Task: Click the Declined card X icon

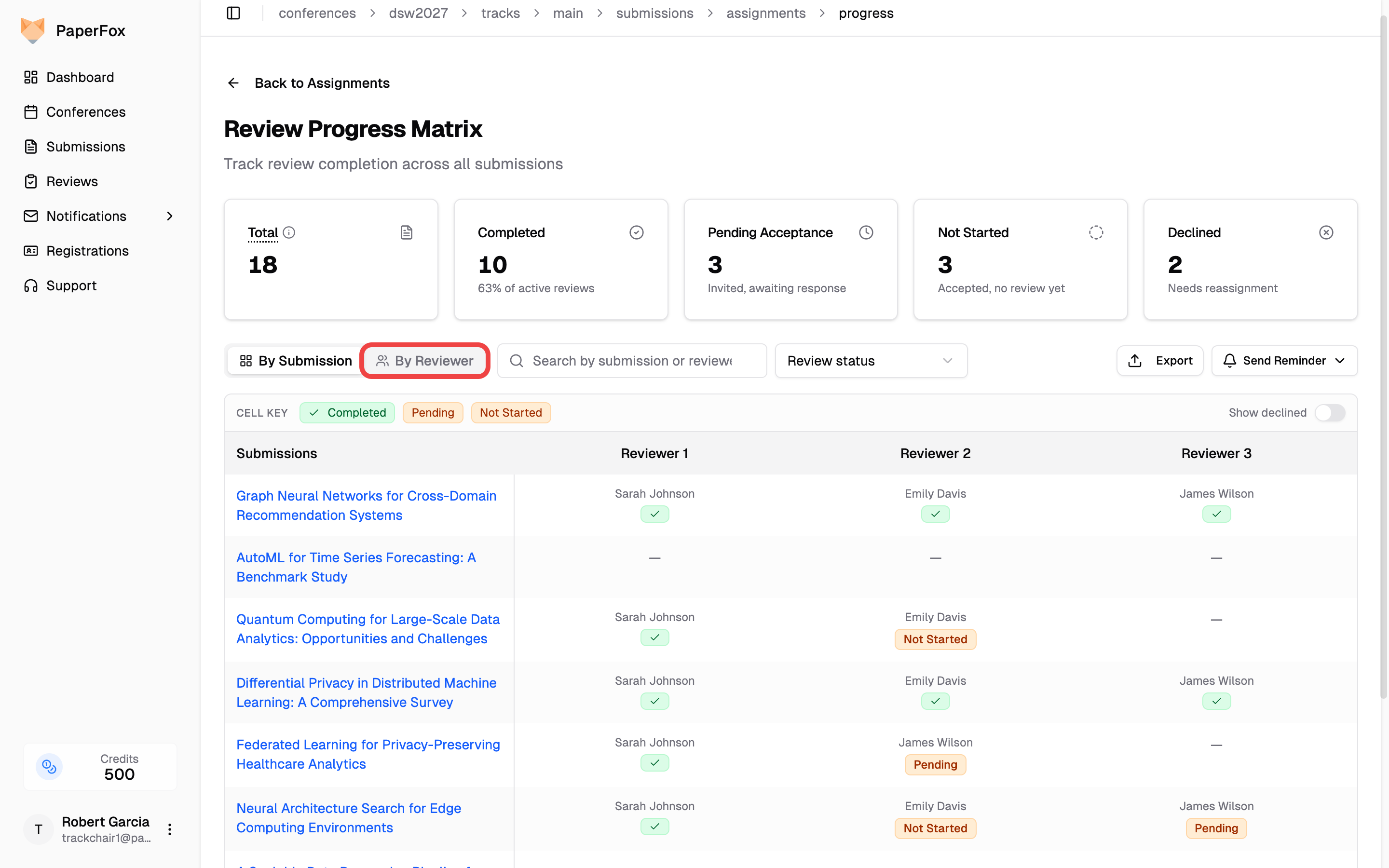Action: pyautogui.click(x=1326, y=232)
